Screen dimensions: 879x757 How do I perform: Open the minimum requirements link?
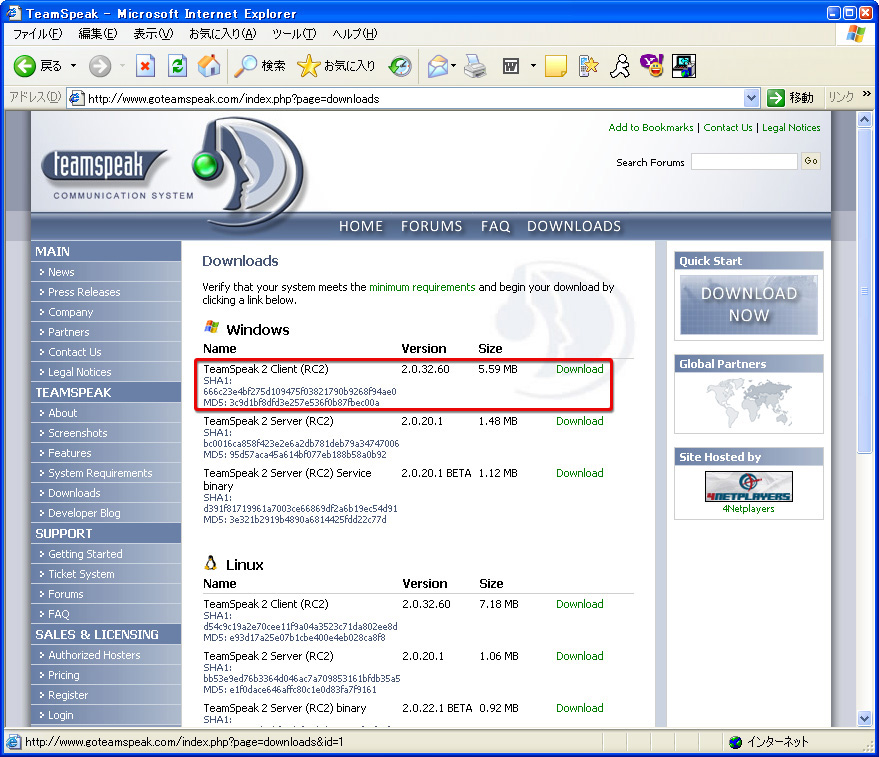pyautogui.click(x=422, y=287)
